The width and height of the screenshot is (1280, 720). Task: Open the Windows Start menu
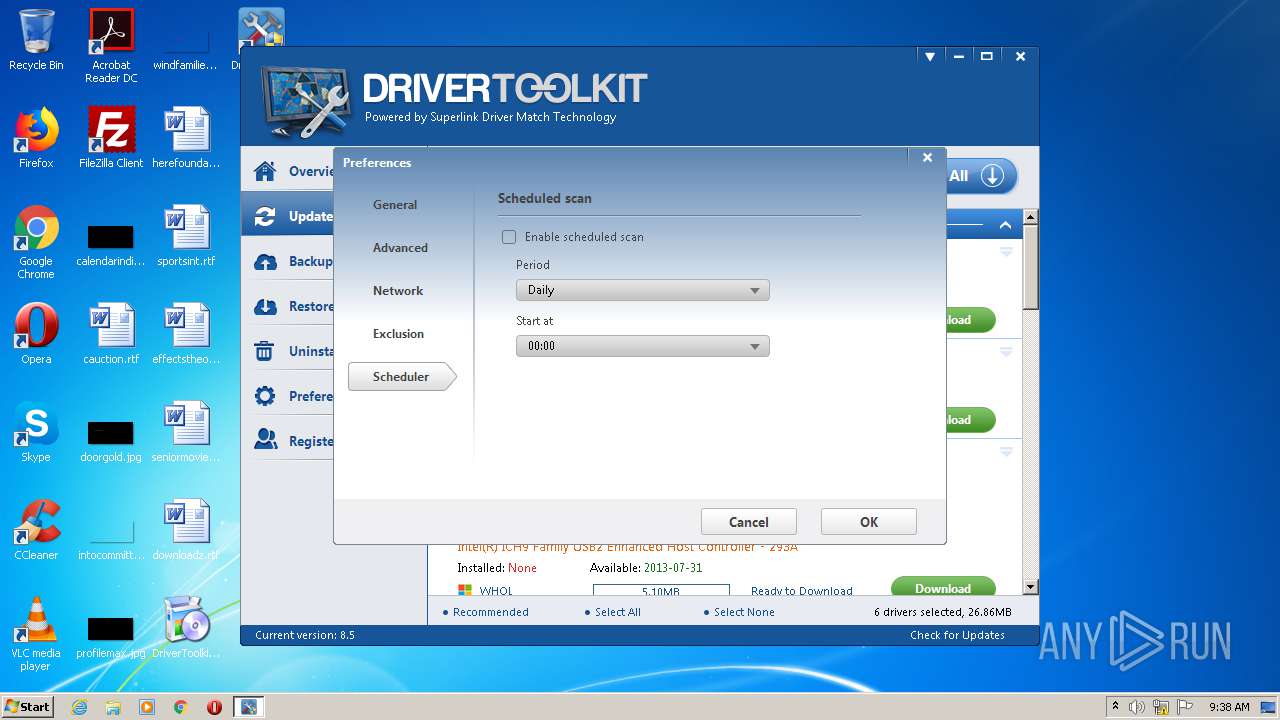pos(28,706)
